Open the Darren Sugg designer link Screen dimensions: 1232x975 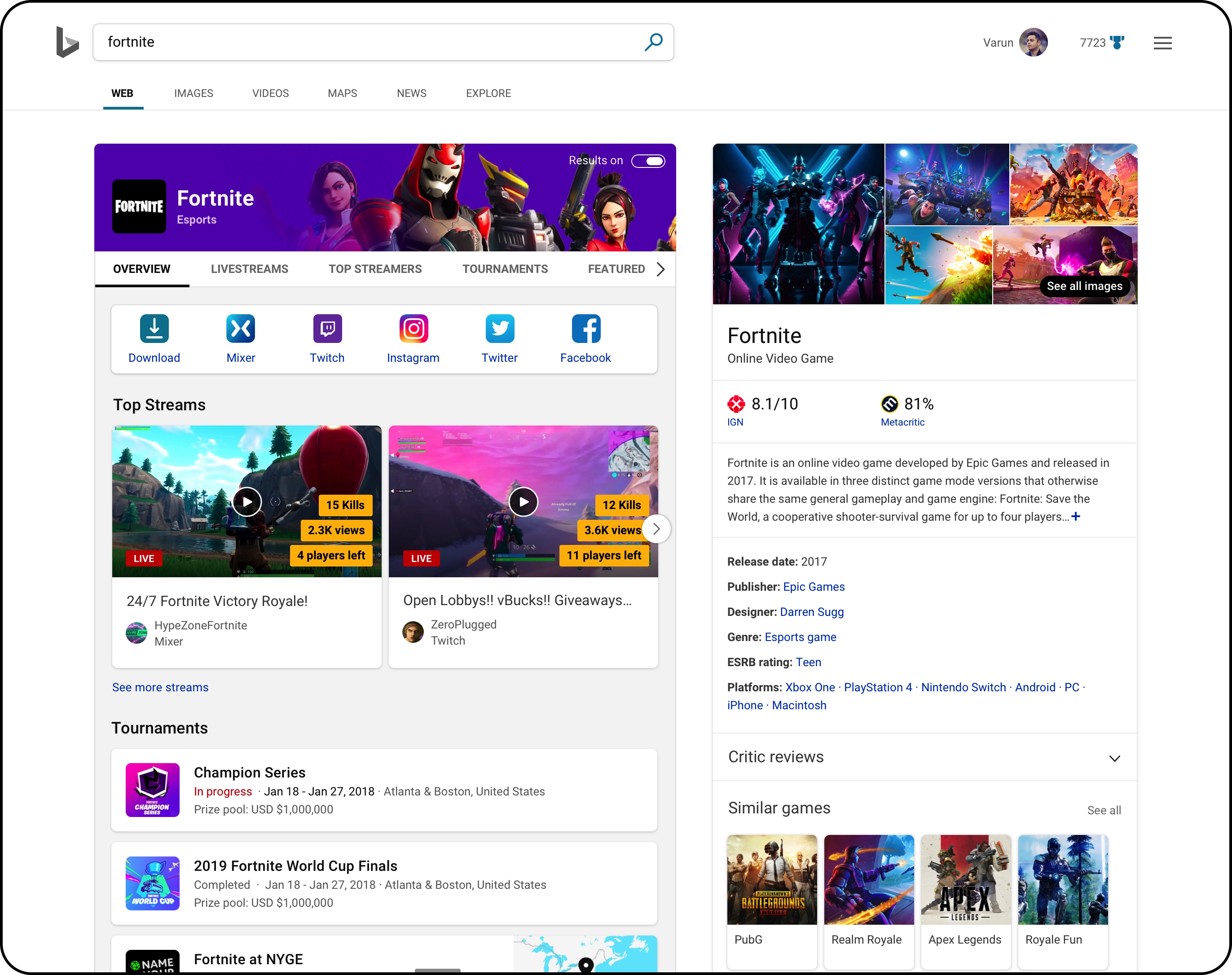[812, 612]
